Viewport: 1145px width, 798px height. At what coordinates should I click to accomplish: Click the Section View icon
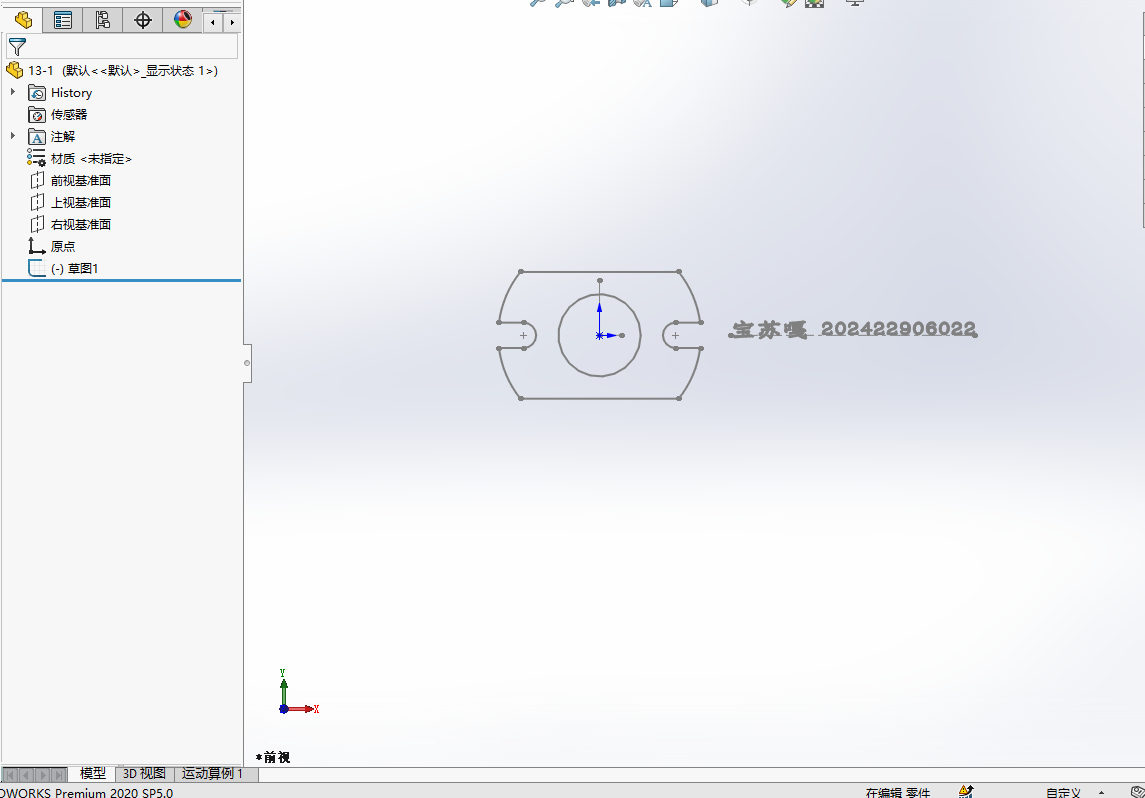point(617,2)
